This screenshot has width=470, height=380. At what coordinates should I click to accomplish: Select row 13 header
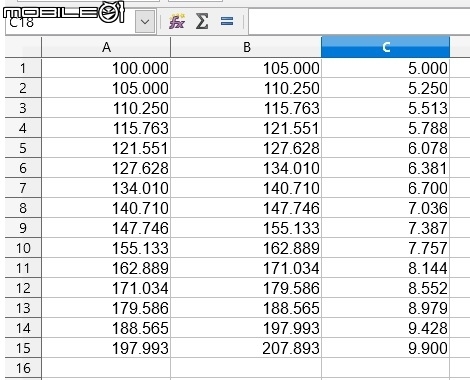point(23,308)
